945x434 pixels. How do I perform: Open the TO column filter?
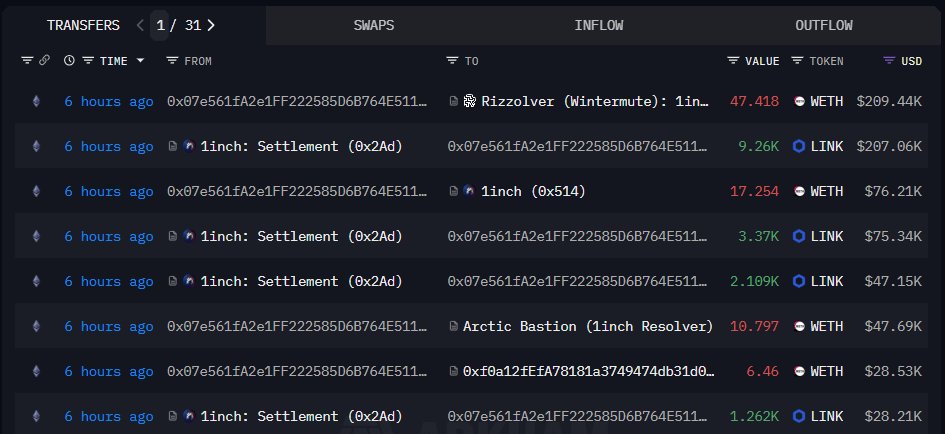[452, 60]
